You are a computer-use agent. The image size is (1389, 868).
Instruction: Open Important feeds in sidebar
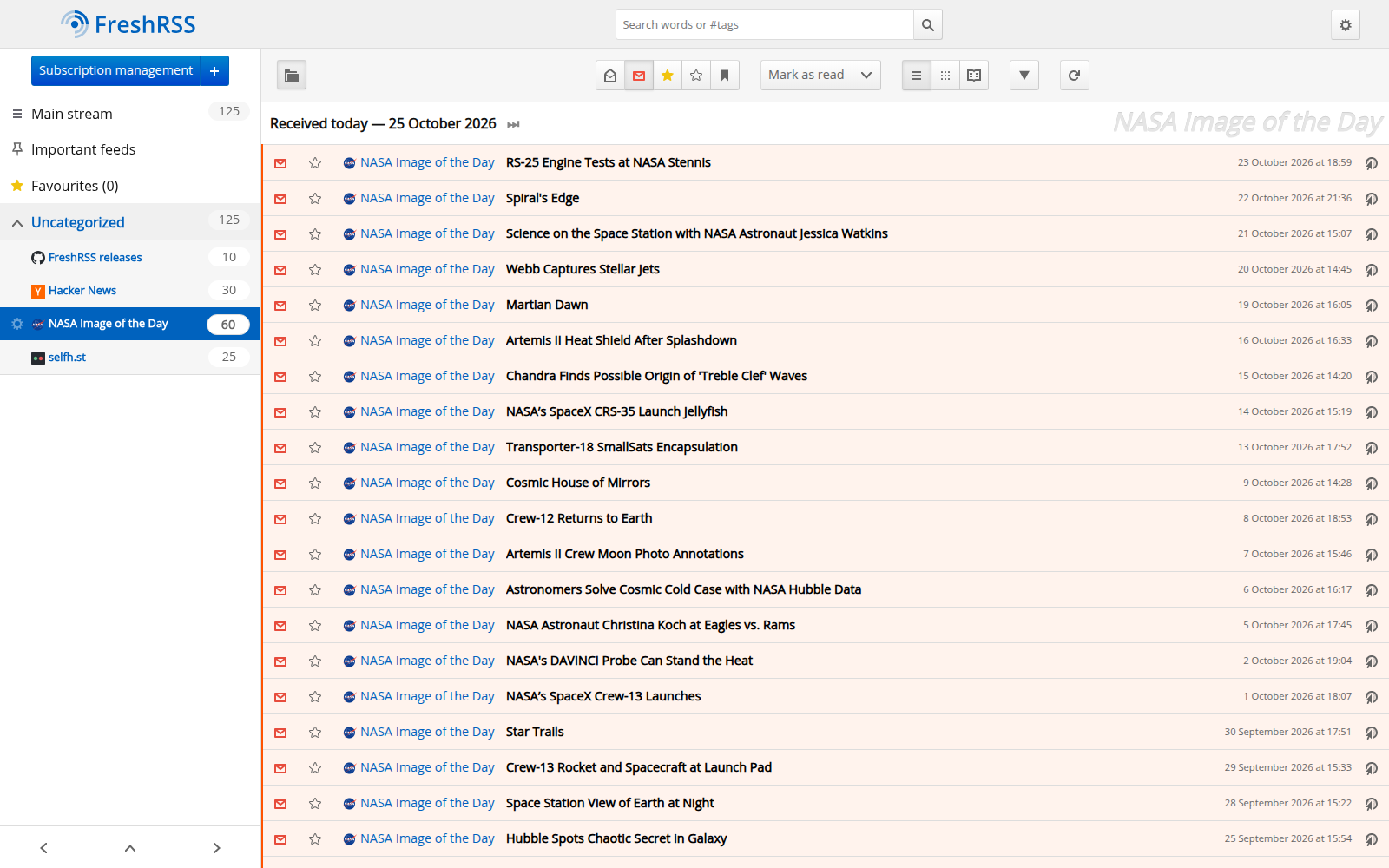(83, 149)
